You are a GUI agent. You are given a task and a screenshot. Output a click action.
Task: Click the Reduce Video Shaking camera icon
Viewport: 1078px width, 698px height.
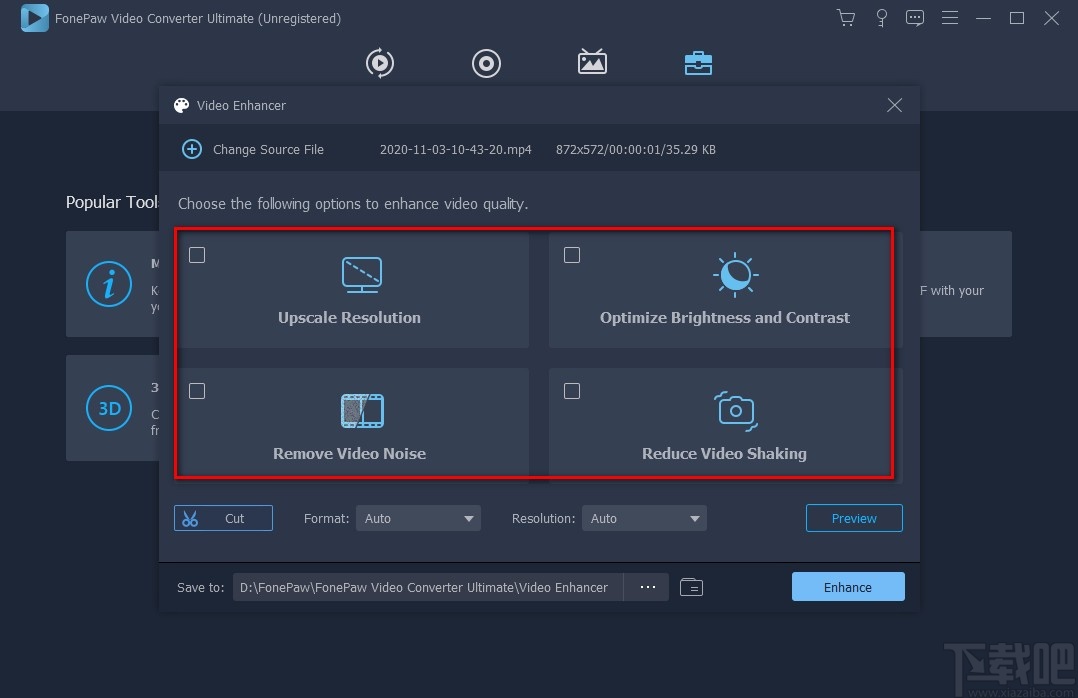click(x=736, y=411)
